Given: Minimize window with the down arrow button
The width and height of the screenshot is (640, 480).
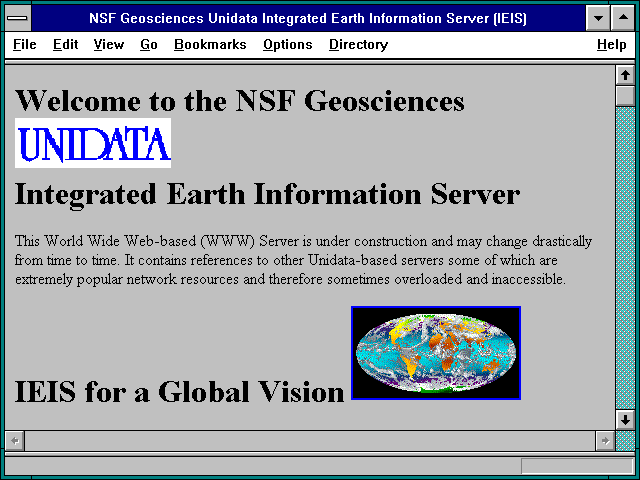Looking at the screenshot, I should 598,18.
